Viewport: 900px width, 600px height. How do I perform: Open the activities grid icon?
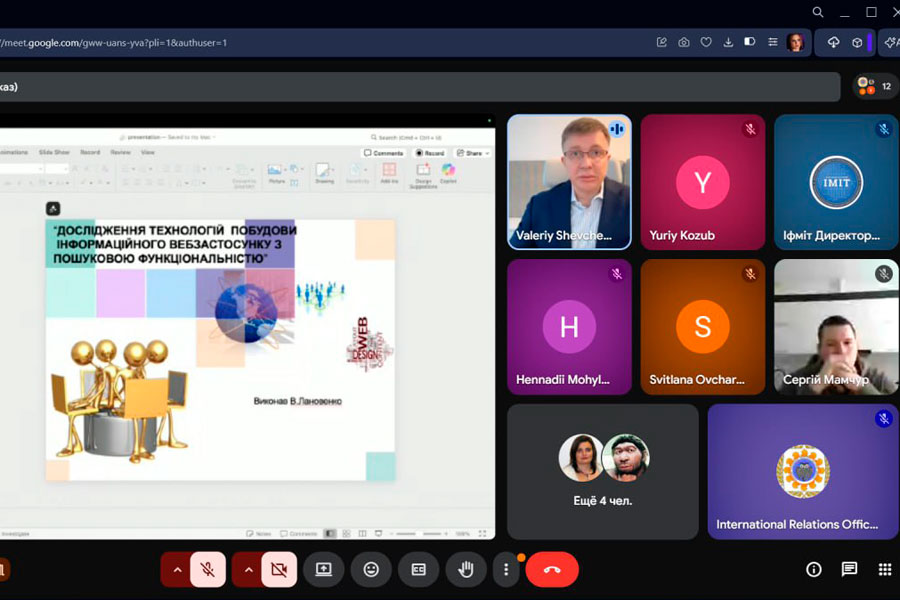point(884,569)
